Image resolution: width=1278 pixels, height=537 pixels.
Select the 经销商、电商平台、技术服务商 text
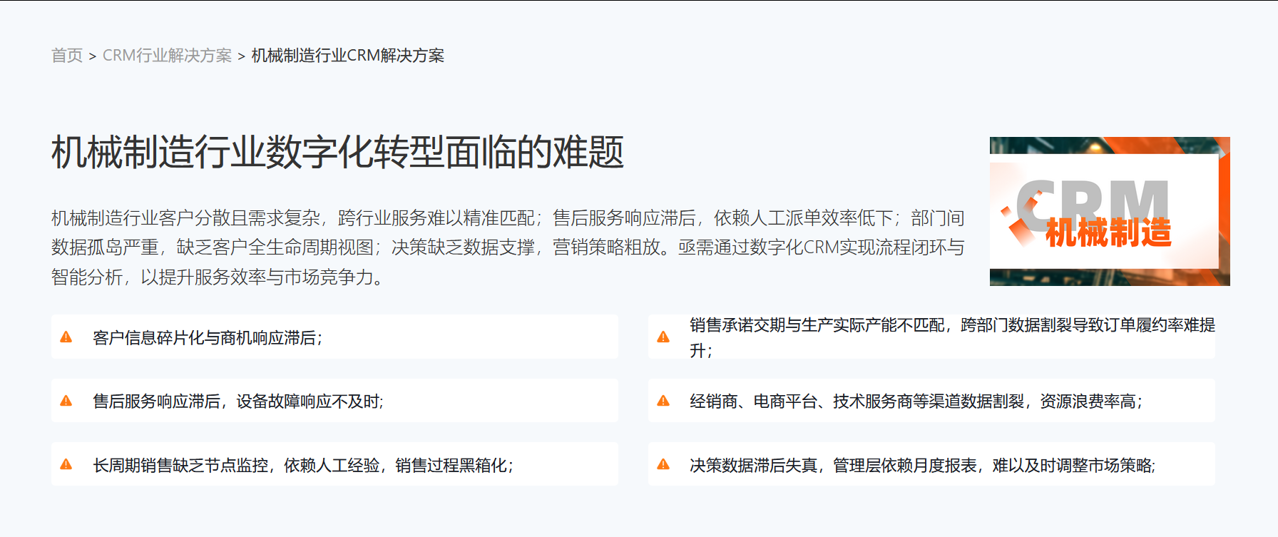[x=915, y=401]
